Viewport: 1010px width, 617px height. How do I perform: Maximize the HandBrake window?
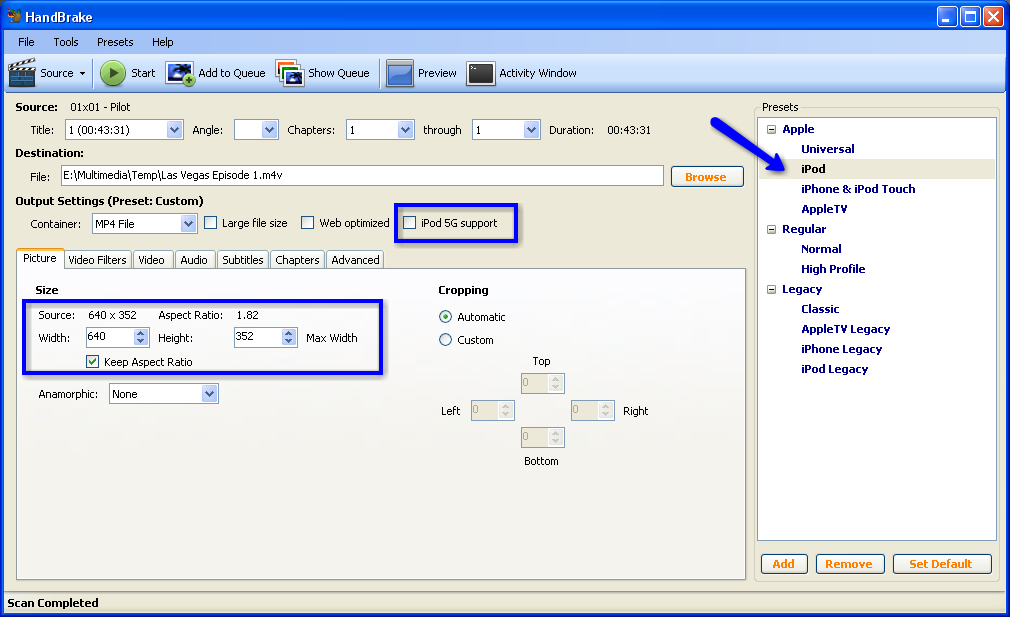point(969,16)
